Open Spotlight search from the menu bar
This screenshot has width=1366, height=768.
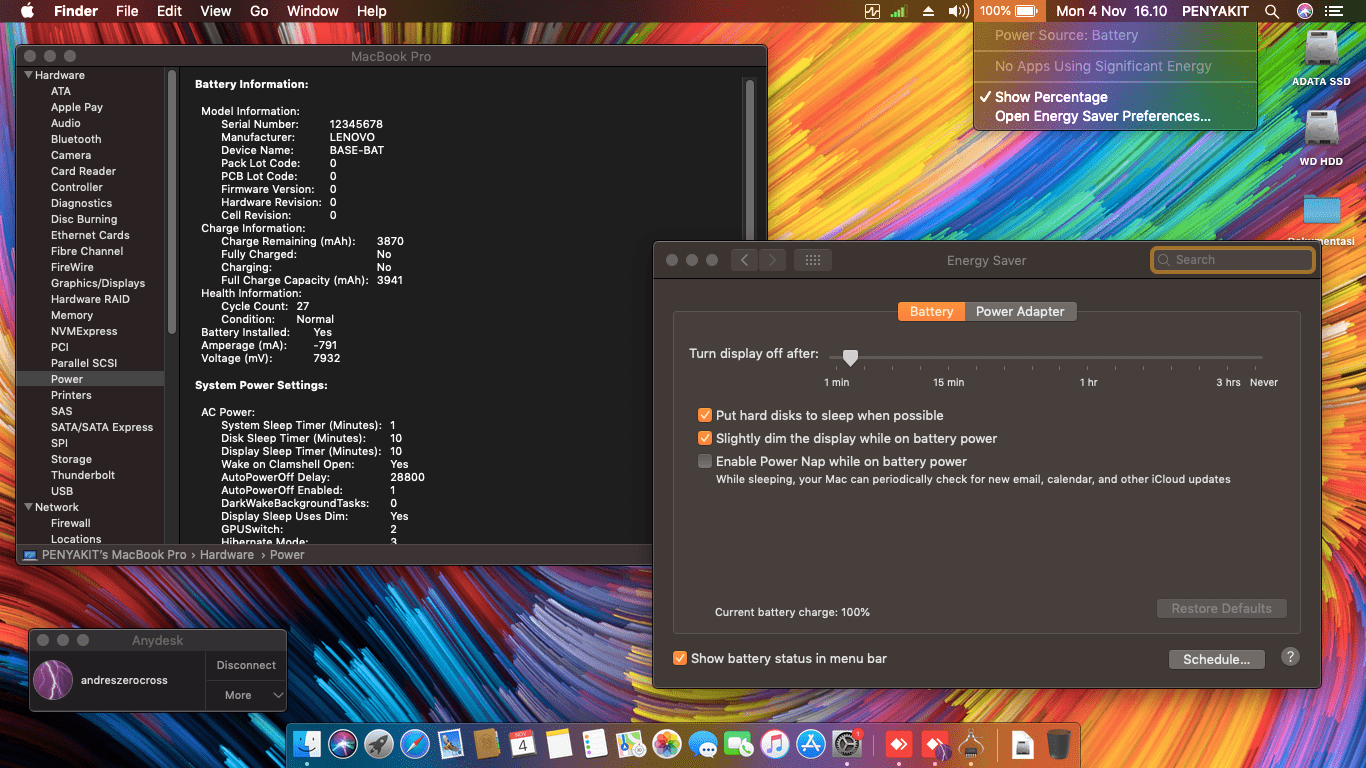pos(1271,11)
